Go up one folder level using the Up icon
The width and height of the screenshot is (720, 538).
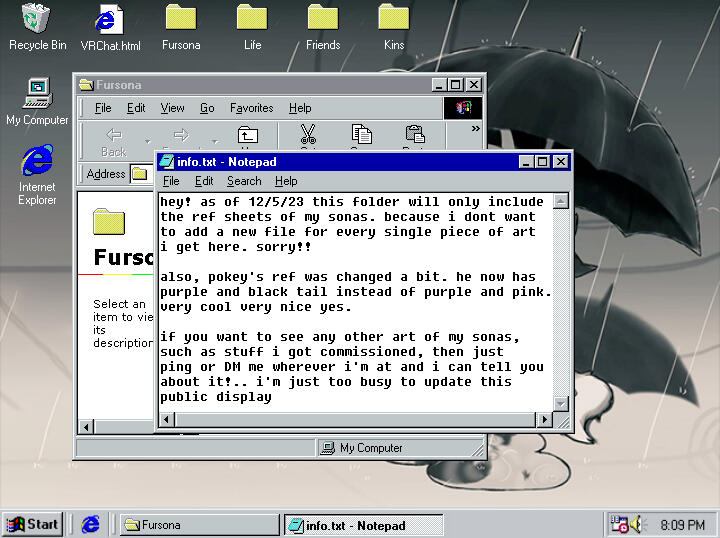pos(247,136)
